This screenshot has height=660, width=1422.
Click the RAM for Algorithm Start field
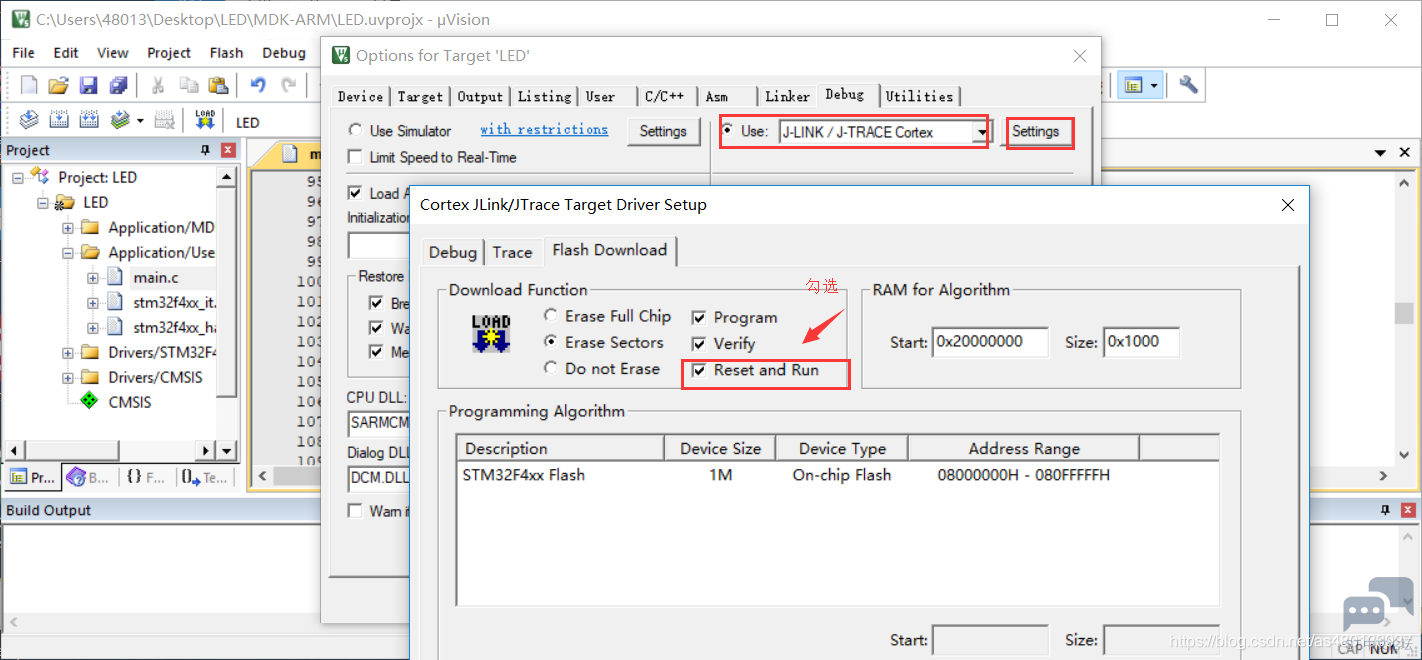coord(990,341)
